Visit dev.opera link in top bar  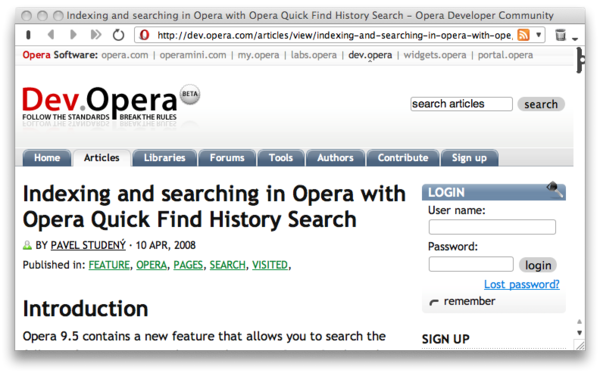click(370, 55)
